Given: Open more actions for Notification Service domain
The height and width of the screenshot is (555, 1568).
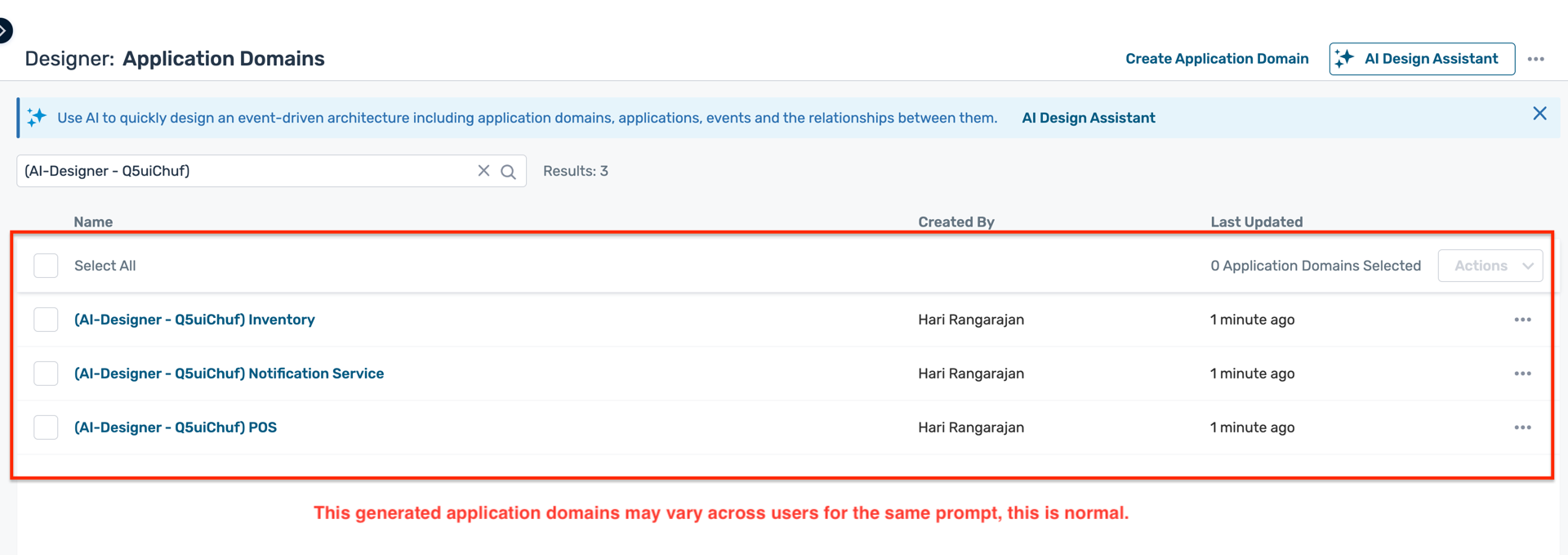Looking at the screenshot, I should pyautogui.click(x=1522, y=374).
